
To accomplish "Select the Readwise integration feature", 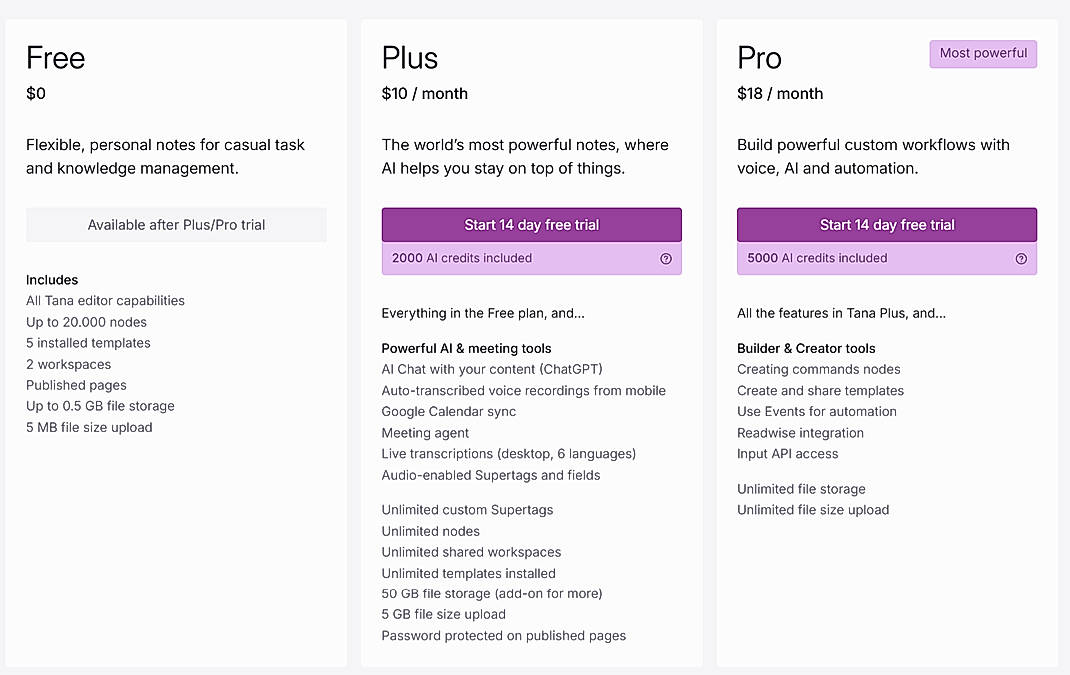I will (800, 433).
